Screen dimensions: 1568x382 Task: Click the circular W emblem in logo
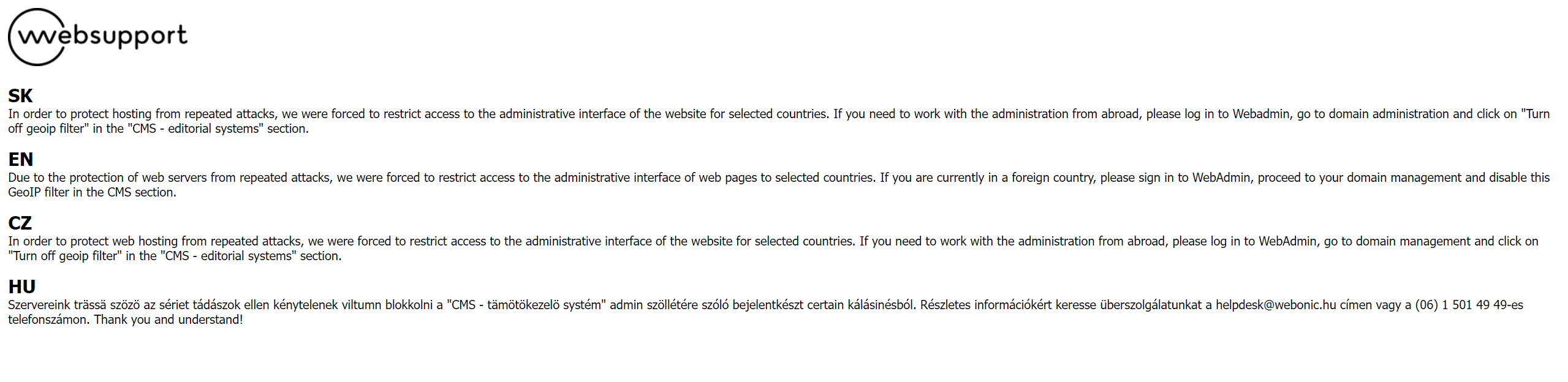pyautogui.click(x=38, y=37)
